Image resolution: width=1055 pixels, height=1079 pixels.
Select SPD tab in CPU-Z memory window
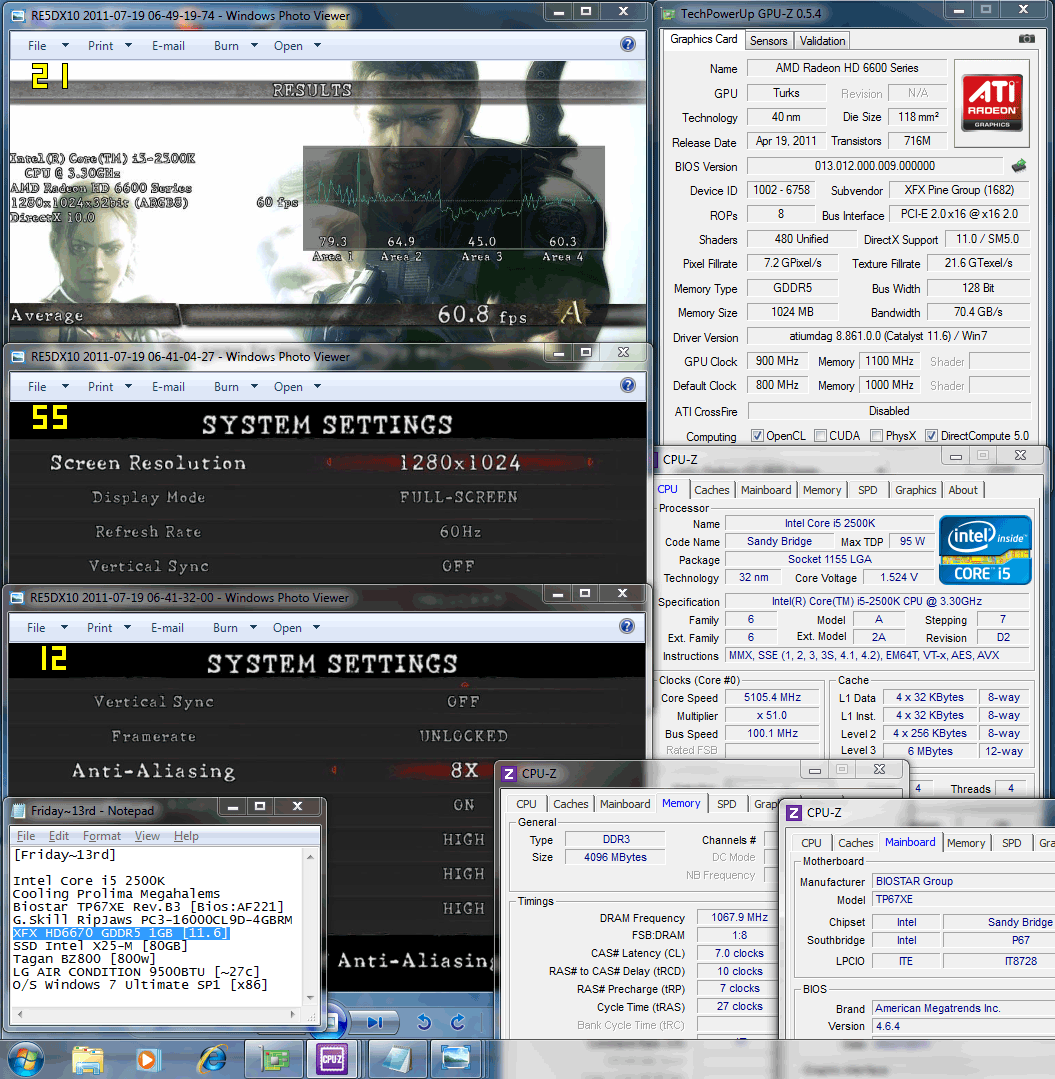tap(726, 804)
